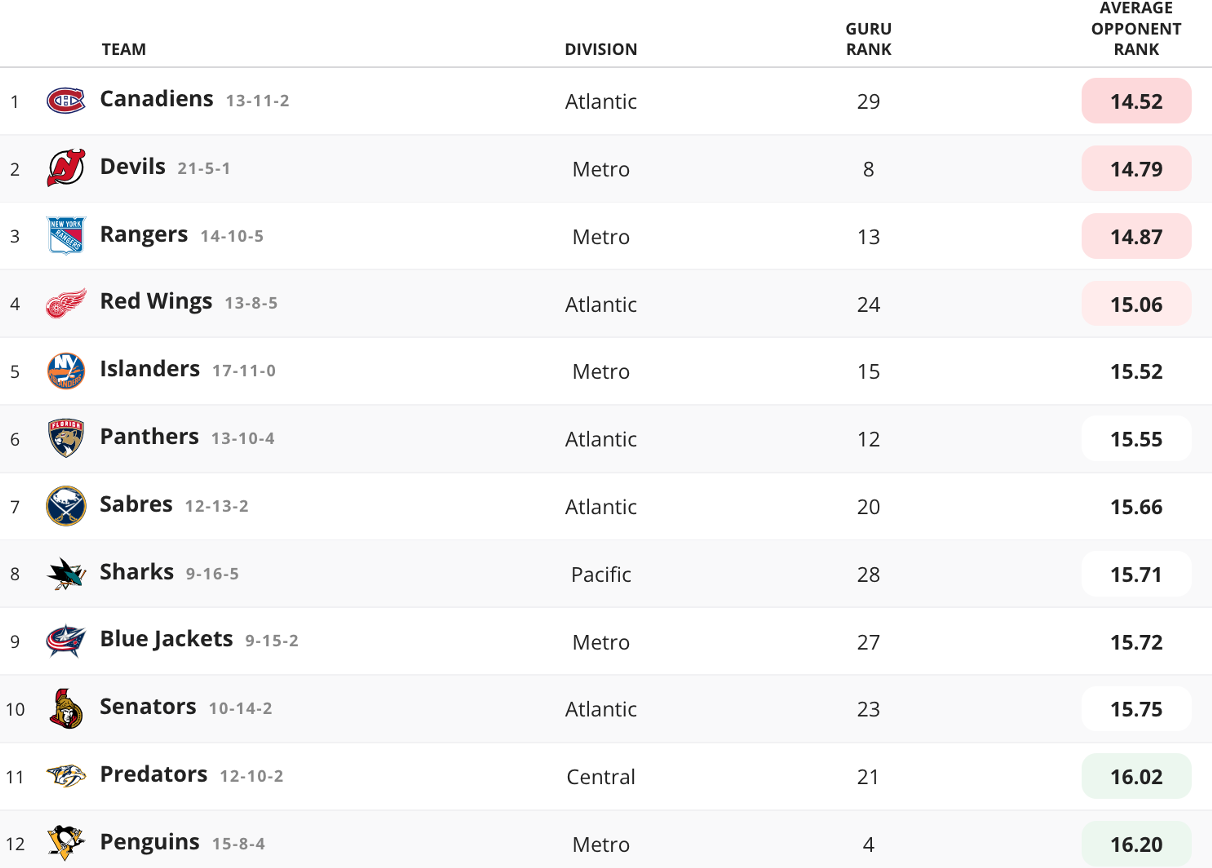The image size is (1212, 868).
Task: Click the Canadiens team logo
Action: (x=66, y=101)
